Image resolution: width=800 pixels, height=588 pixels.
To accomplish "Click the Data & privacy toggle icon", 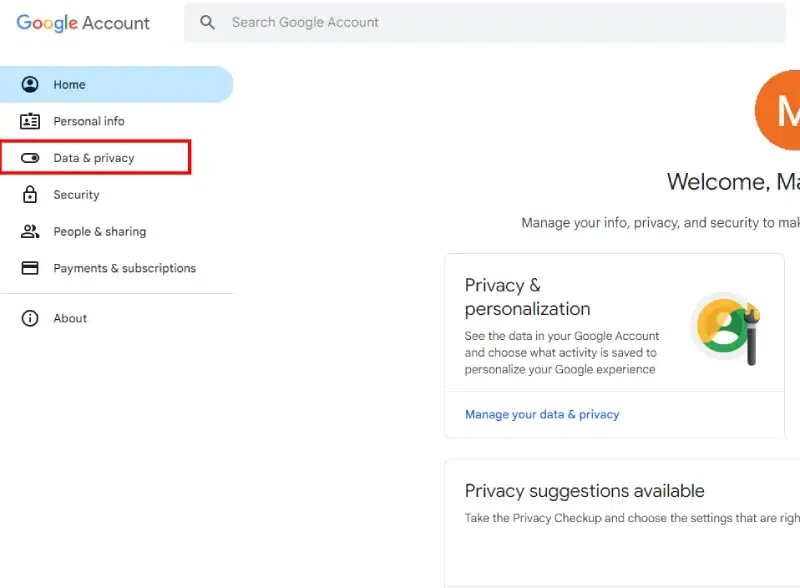I will 30,158.
